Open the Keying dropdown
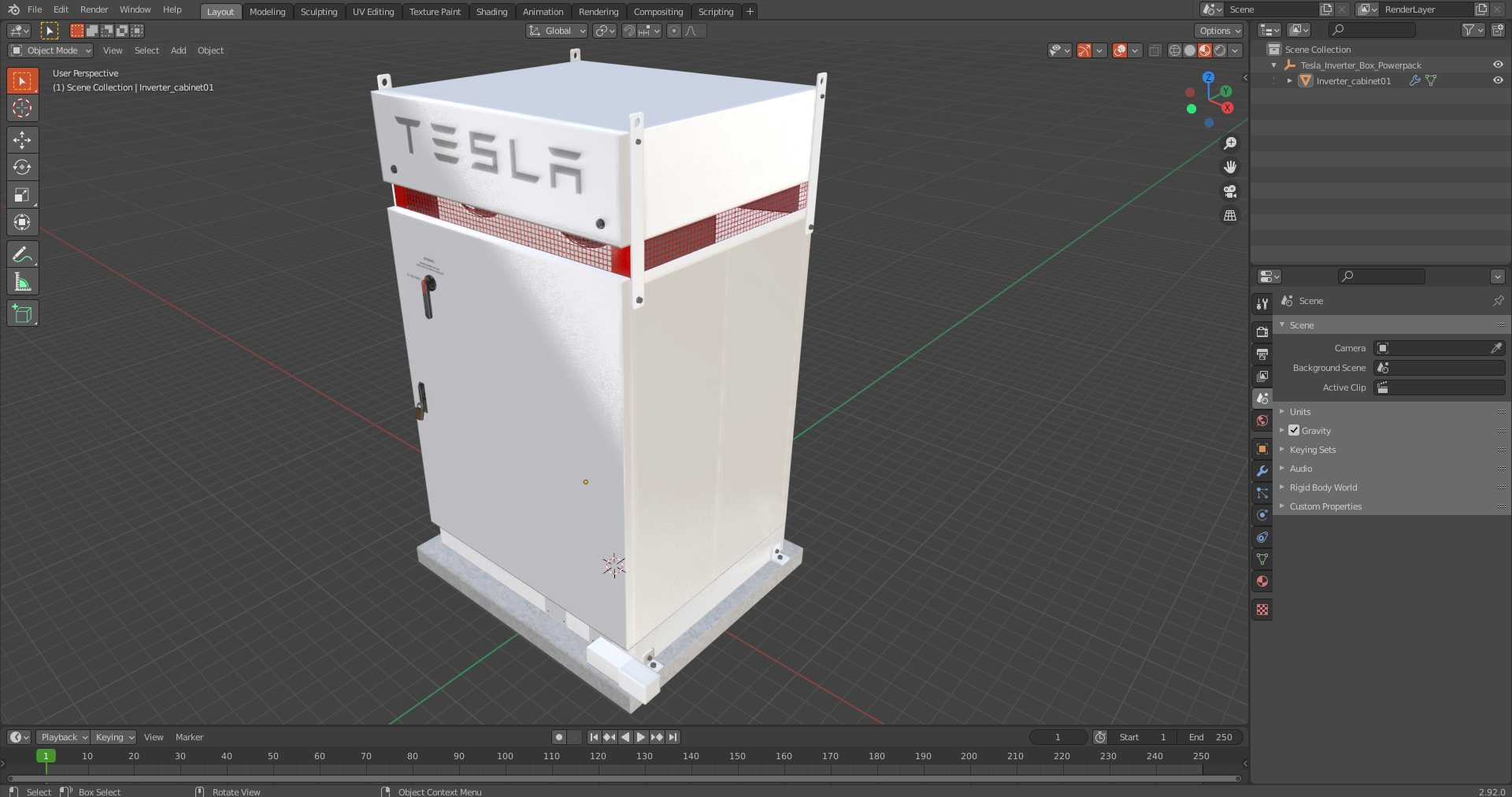Image resolution: width=1512 pixels, height=797 pixels. [113, 737]
